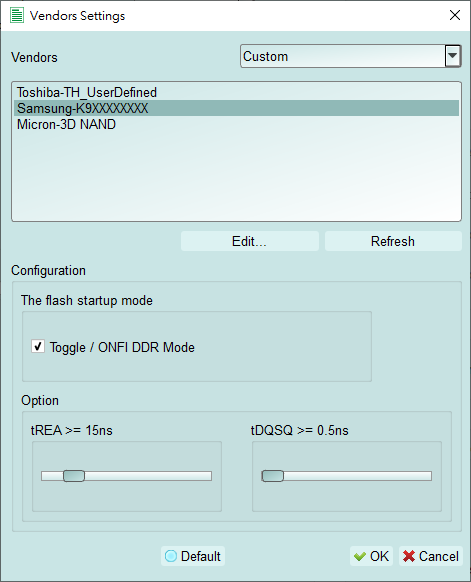Click the tDQSQ slider track right portion

[358, 476]
